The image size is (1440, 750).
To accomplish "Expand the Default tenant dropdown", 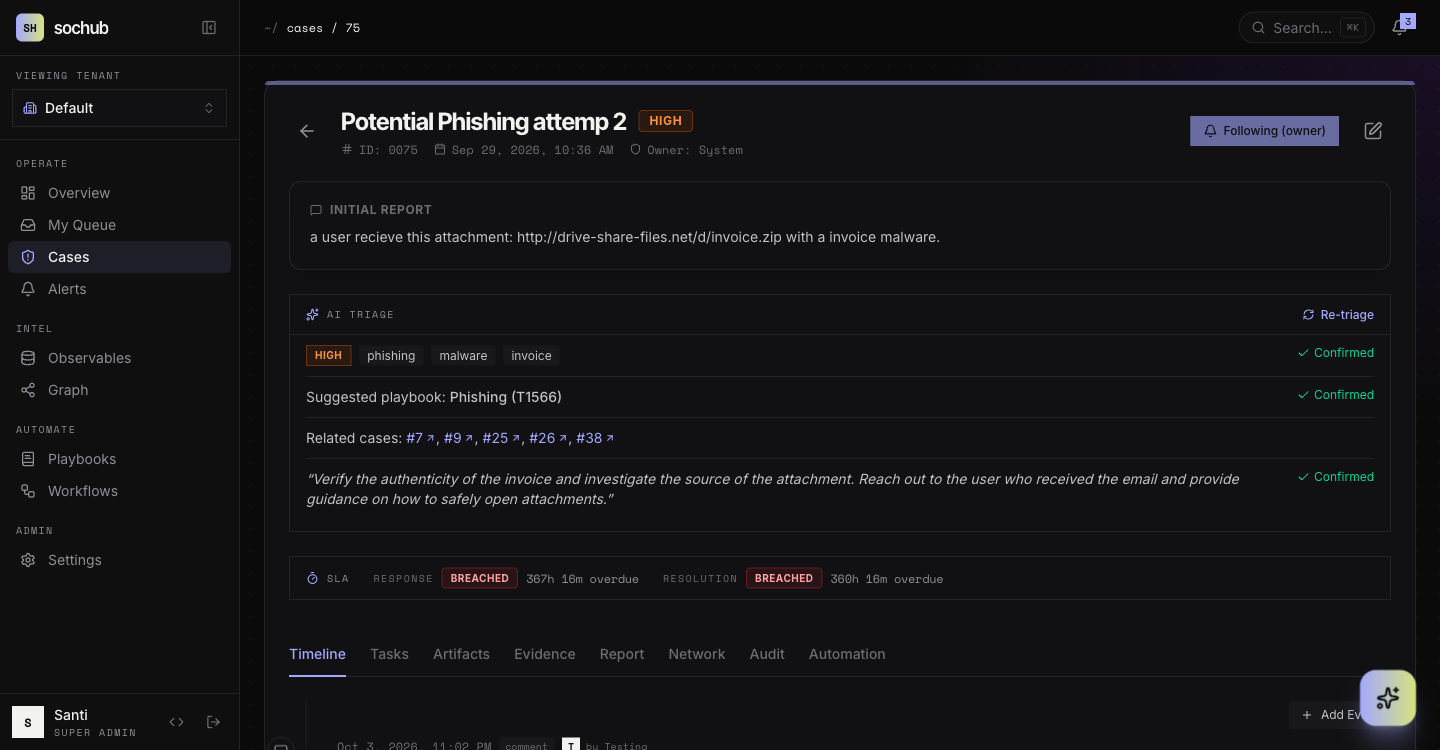I will click(119, 108).
